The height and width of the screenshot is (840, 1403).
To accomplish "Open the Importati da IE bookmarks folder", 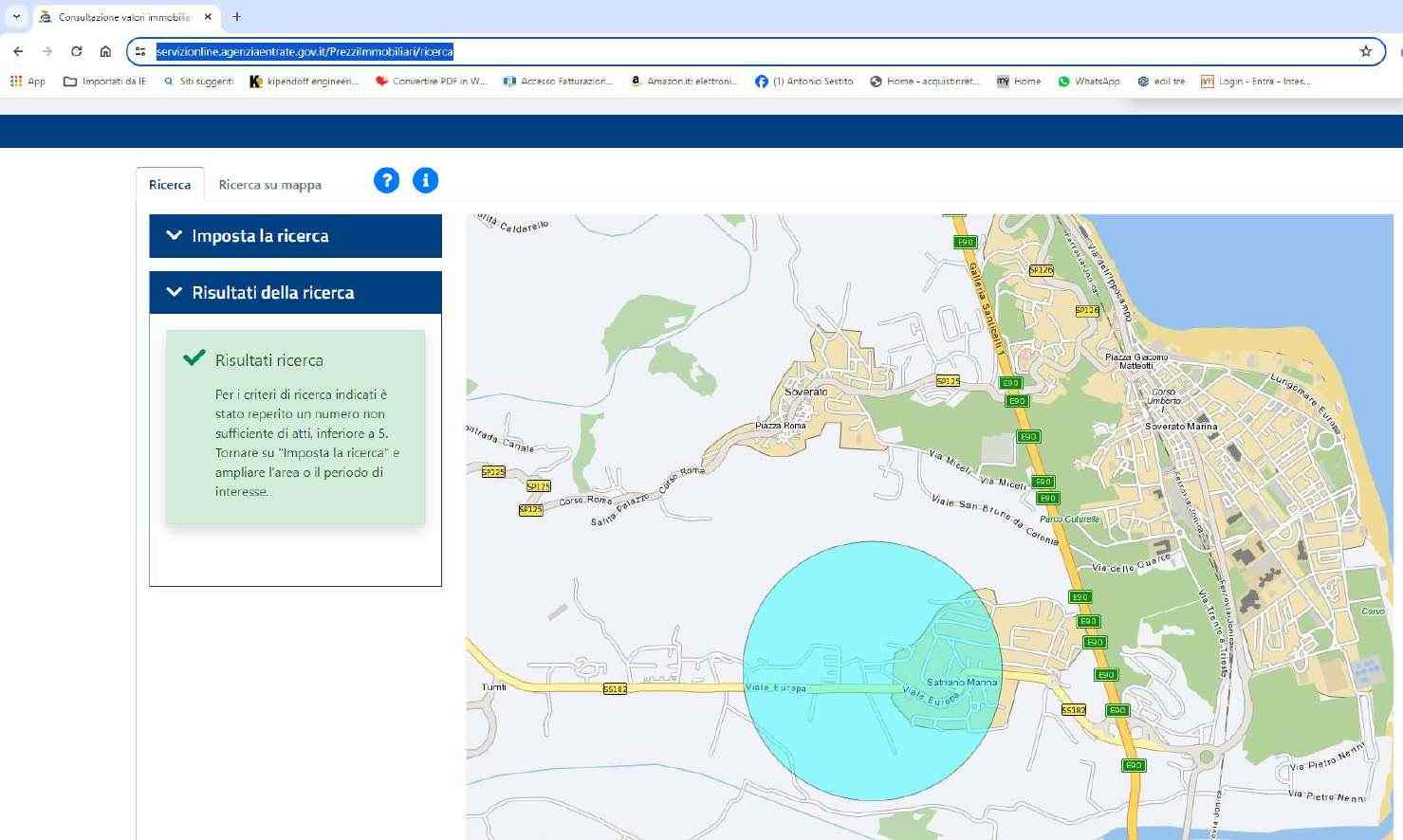I will point(104,82).
